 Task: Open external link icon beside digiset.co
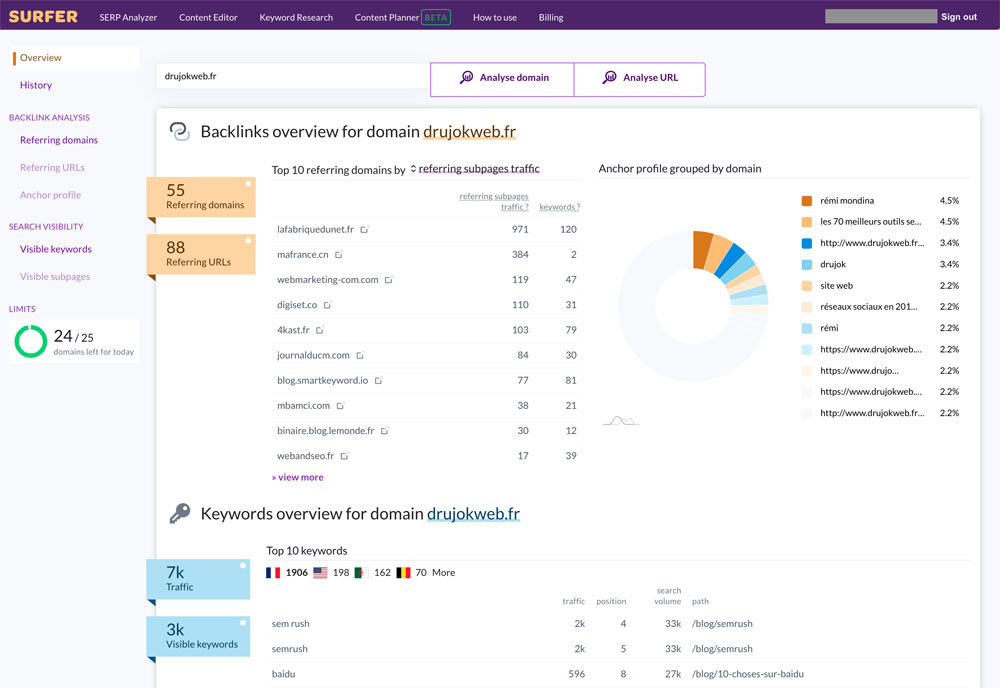pyautogui.click(x=327, y=305)
